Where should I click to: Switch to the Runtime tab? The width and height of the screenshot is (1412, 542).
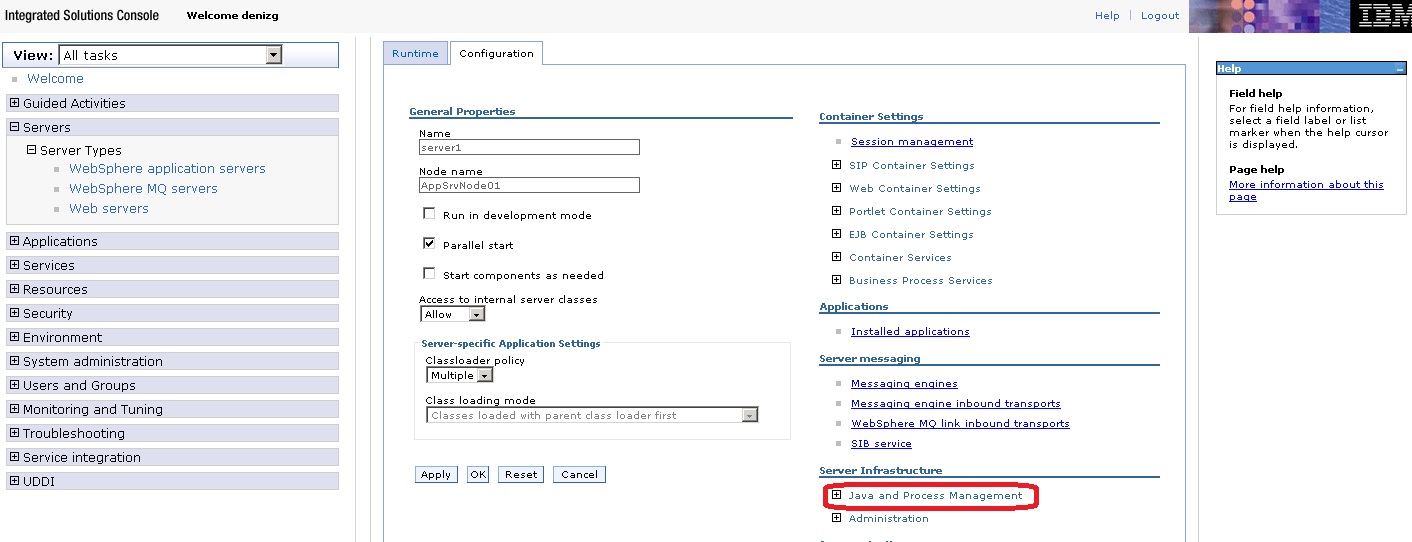coord(415,54)
